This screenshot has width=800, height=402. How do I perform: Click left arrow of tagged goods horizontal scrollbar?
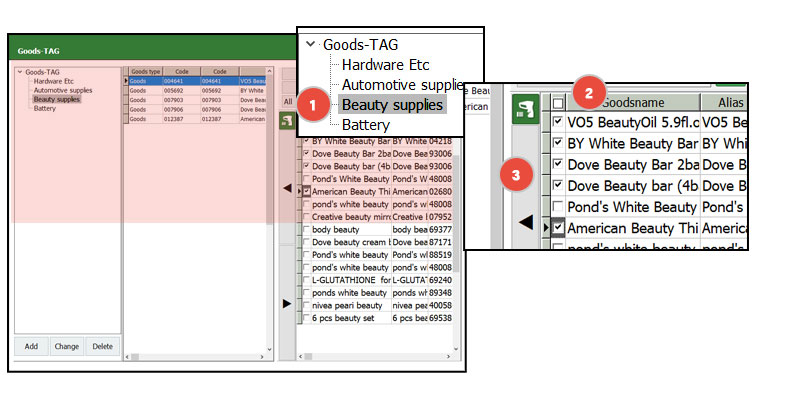(x=128, y=357)
